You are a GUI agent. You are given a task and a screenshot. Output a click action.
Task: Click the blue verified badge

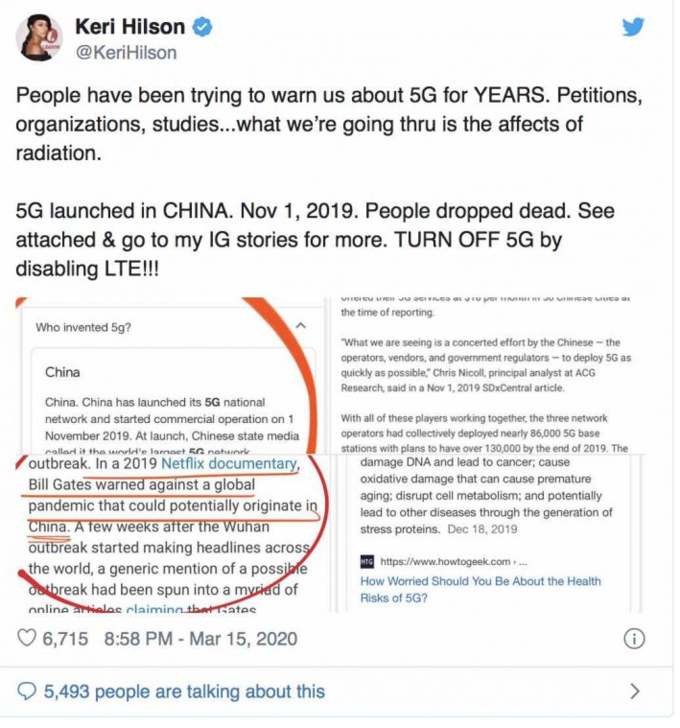coord(205,27)
